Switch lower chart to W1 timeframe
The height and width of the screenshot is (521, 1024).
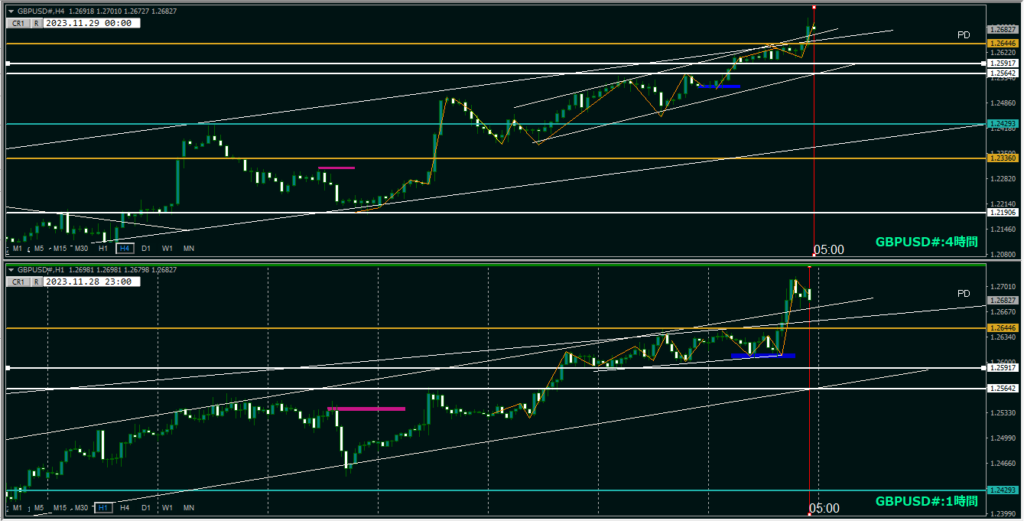click(167, 507)
